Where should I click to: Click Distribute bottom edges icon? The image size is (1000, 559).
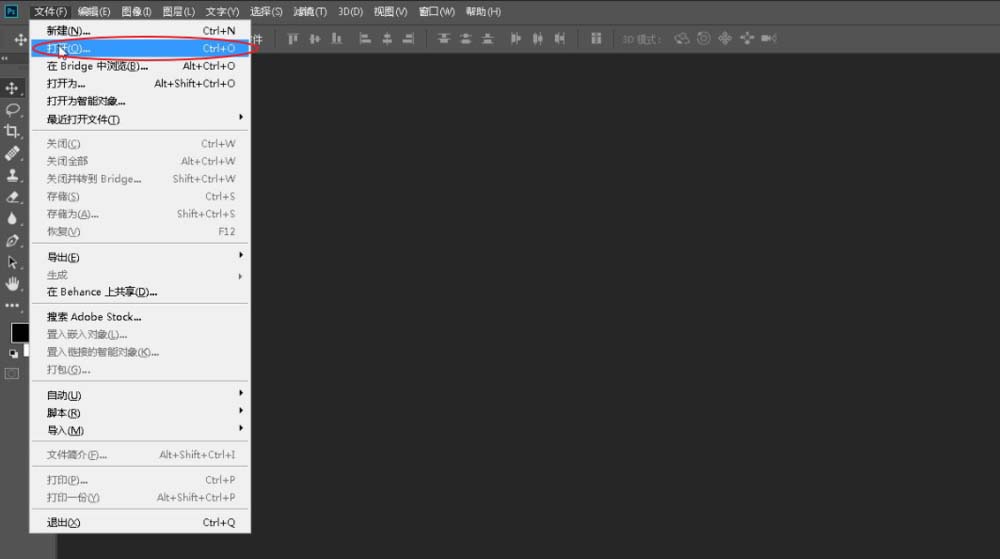pos(487,39)
